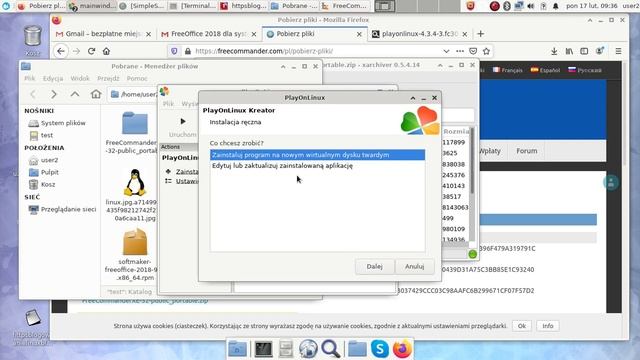Viewport: 640px width, 360px height.
Task: Open Firefox downloads arrow icon
Action: (x=554, y=51)
